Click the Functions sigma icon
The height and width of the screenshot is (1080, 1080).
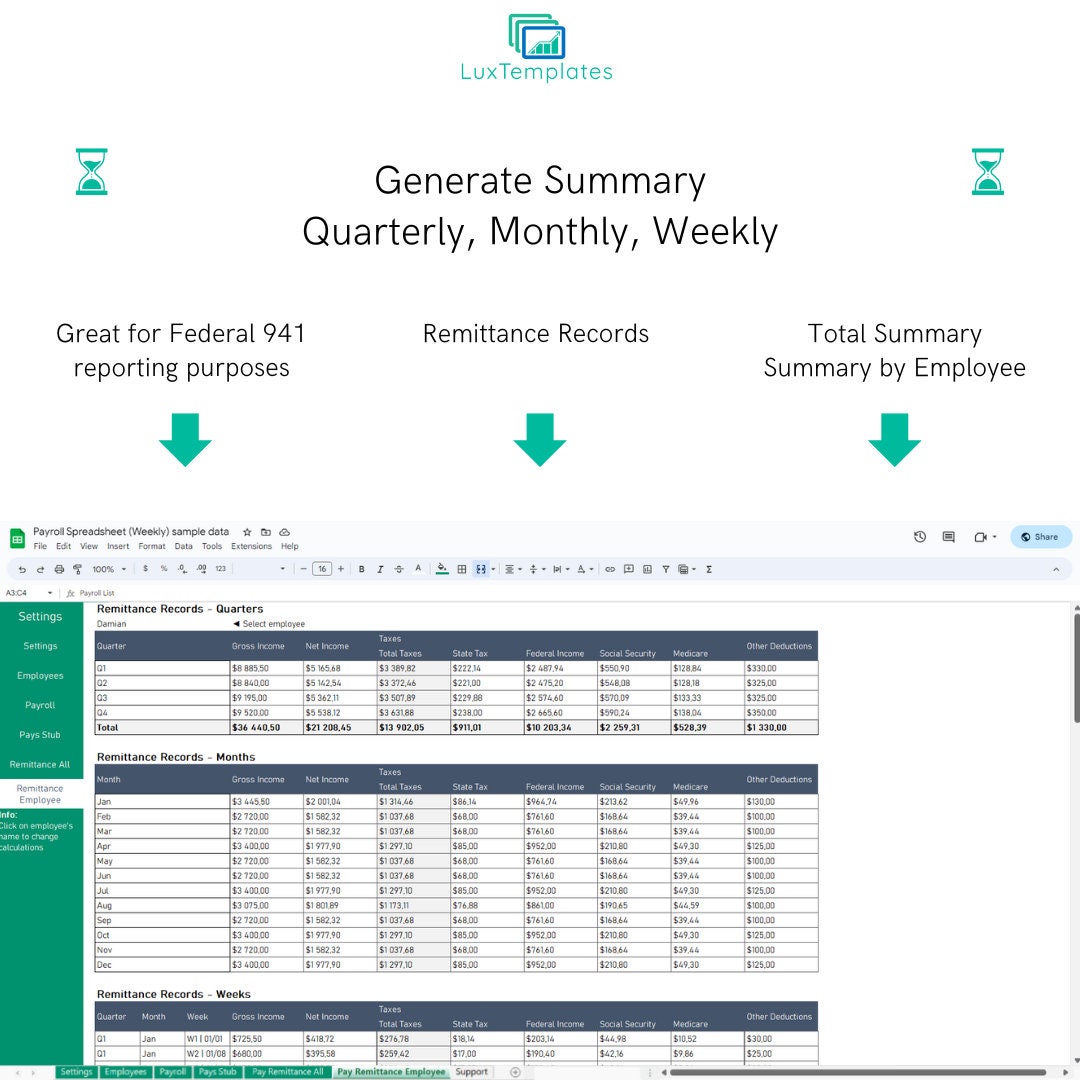click(709, 570)
